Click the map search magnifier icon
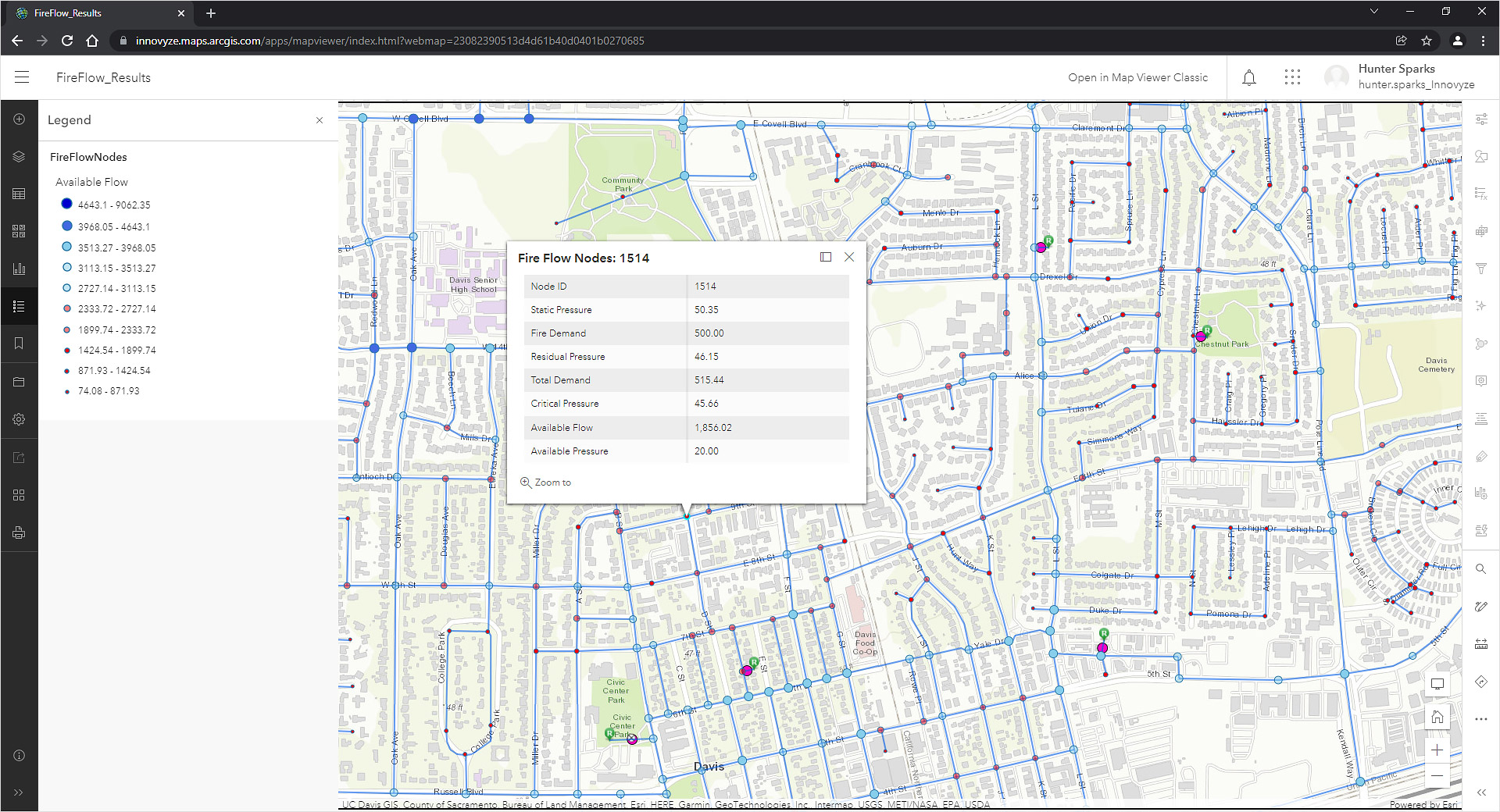This screenshot has height=812, width=1500. [x=1480, y=569]
